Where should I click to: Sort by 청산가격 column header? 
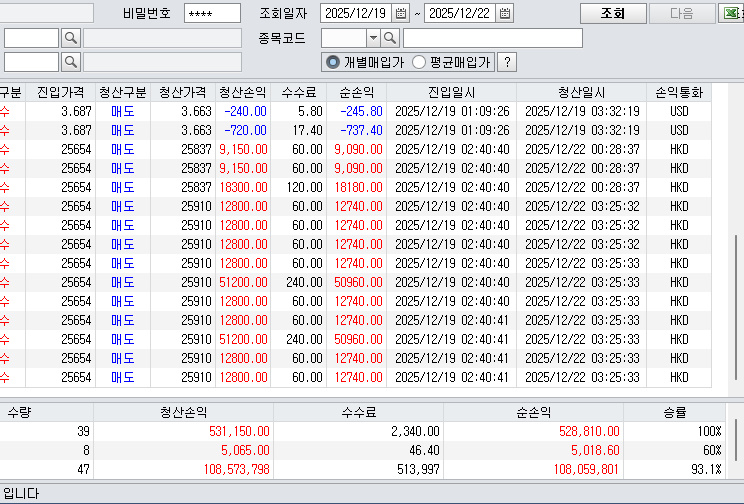[x=183, y=92]
